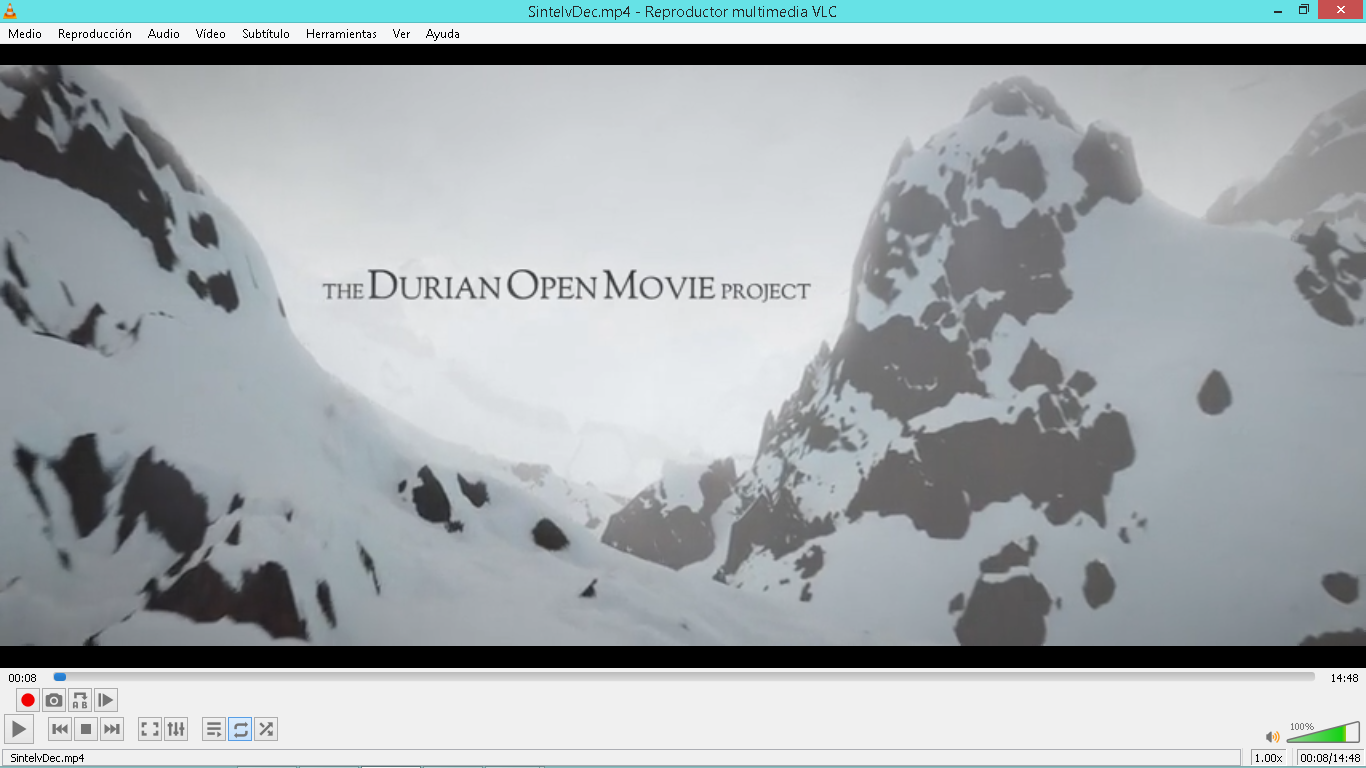
Task: Stop playback
Action: [86, 730]
